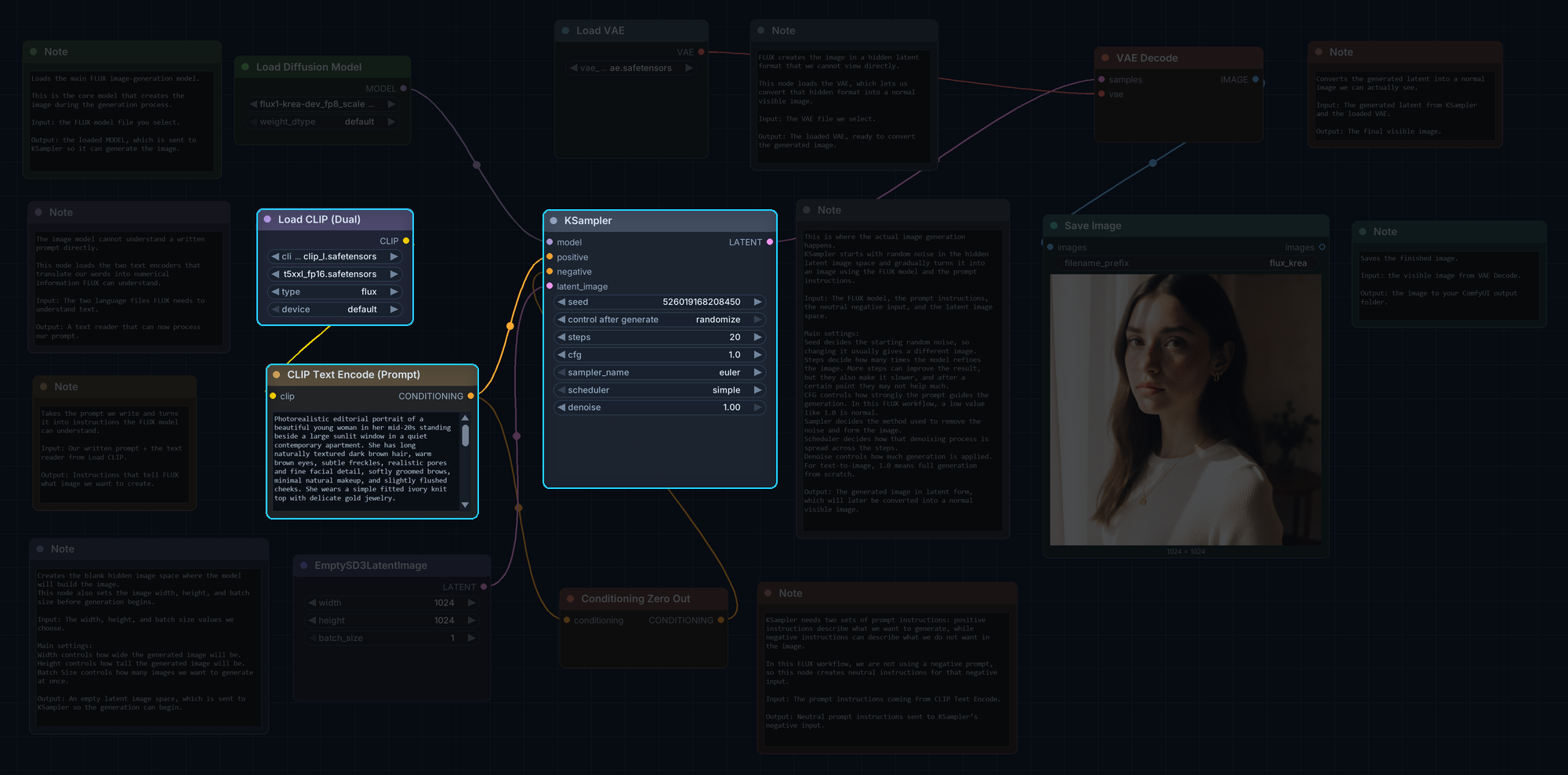Collapse the VAE Decode node title dot
Viewport: 1568px width, 775px height.
tap(1105, 58)
